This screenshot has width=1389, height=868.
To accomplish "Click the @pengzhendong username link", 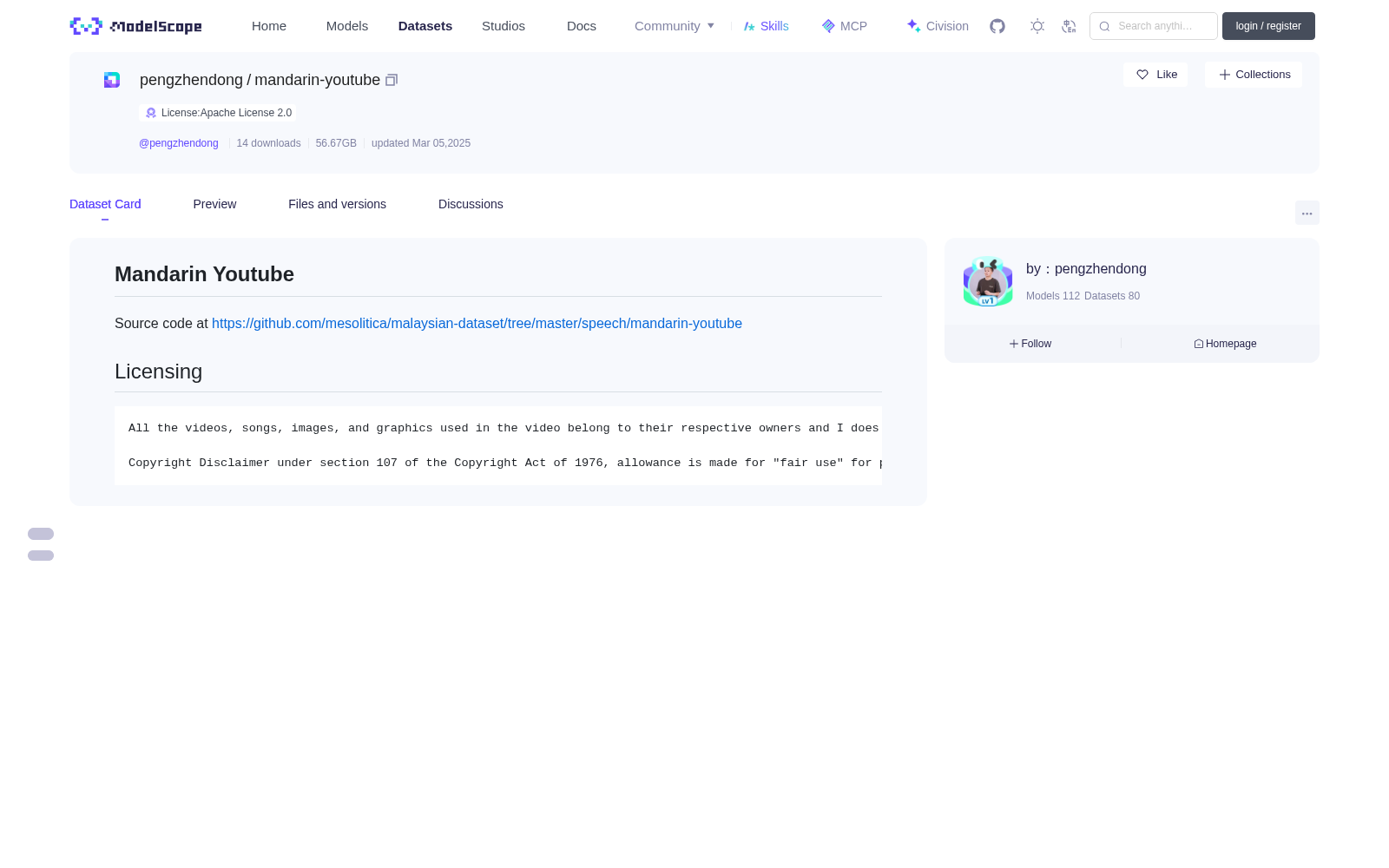I will 179,143.
